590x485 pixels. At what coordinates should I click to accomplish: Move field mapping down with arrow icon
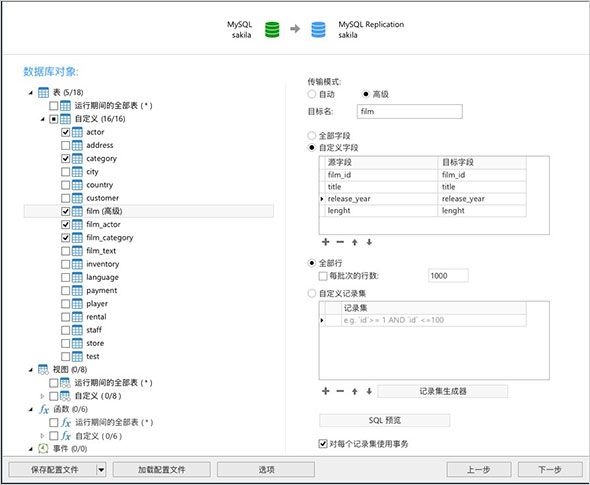[x=369, y=242]
